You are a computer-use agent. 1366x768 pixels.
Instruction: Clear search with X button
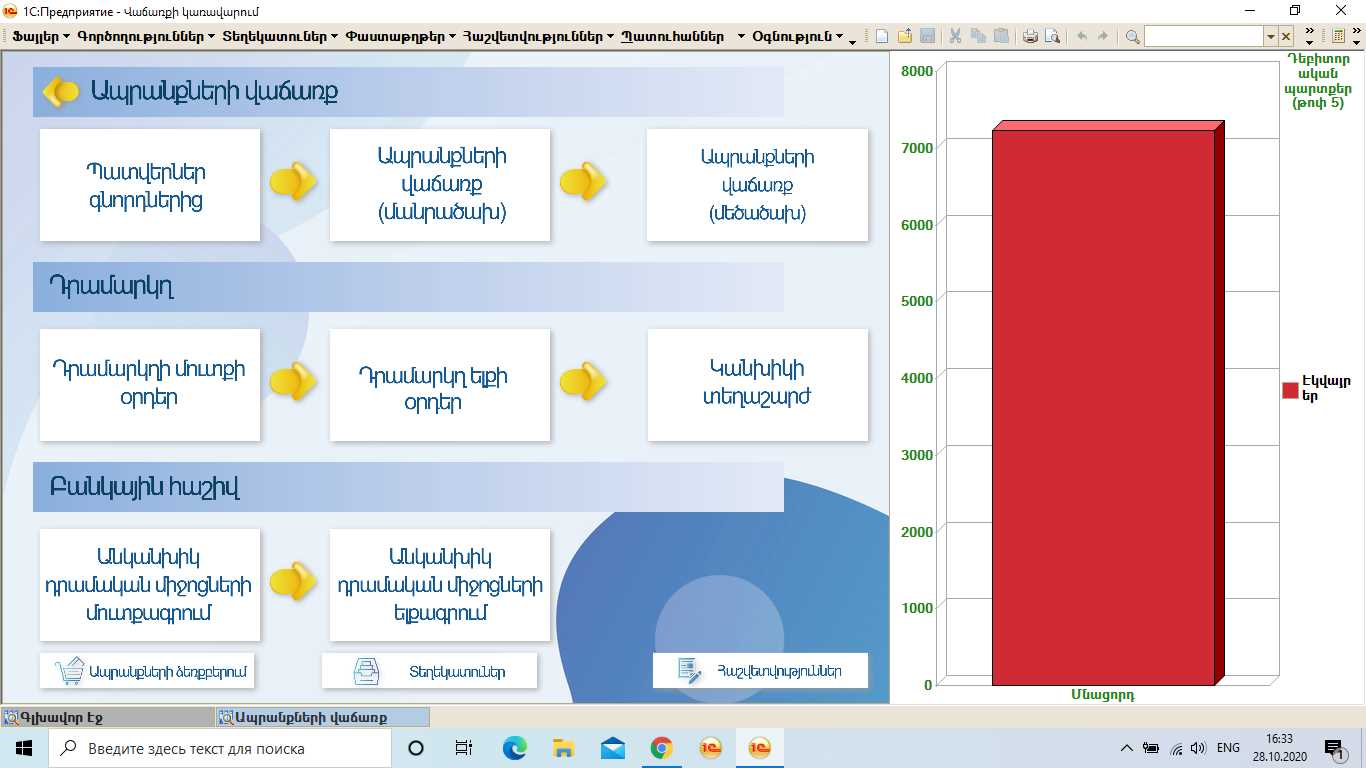tap(1286, 36)
